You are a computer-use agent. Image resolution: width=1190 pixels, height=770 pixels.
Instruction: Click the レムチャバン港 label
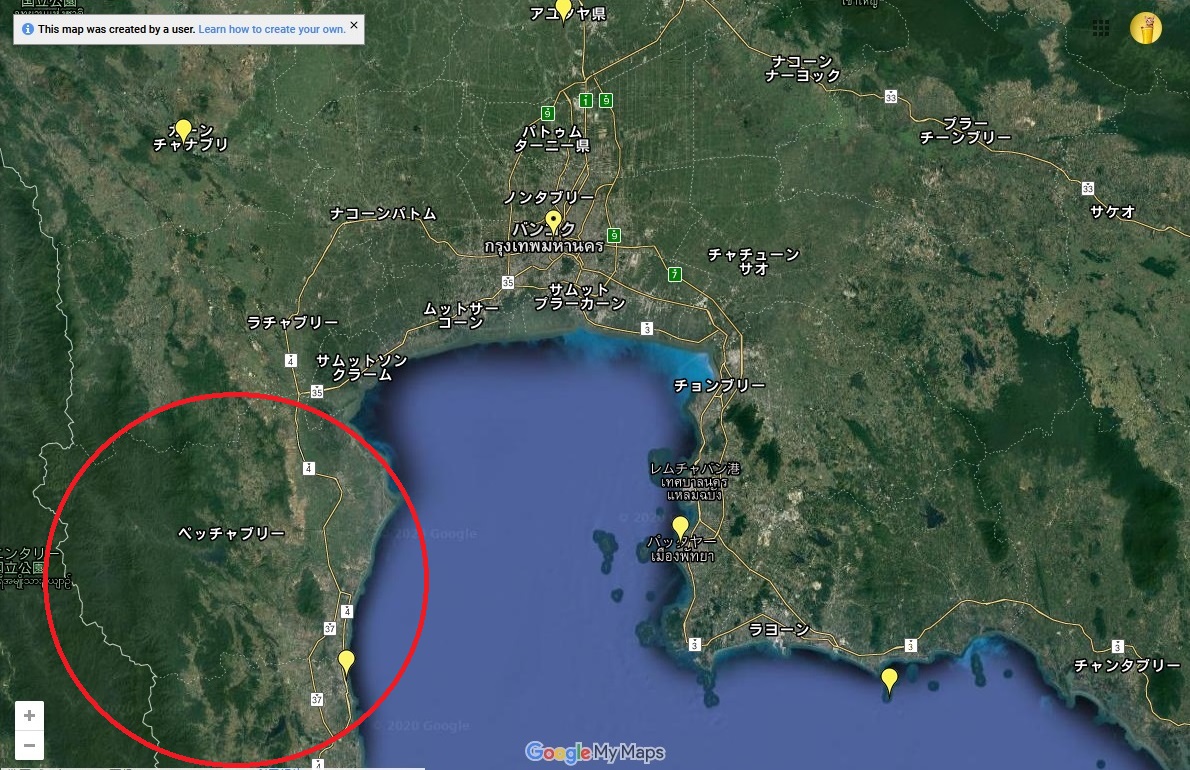click(695, 469)
